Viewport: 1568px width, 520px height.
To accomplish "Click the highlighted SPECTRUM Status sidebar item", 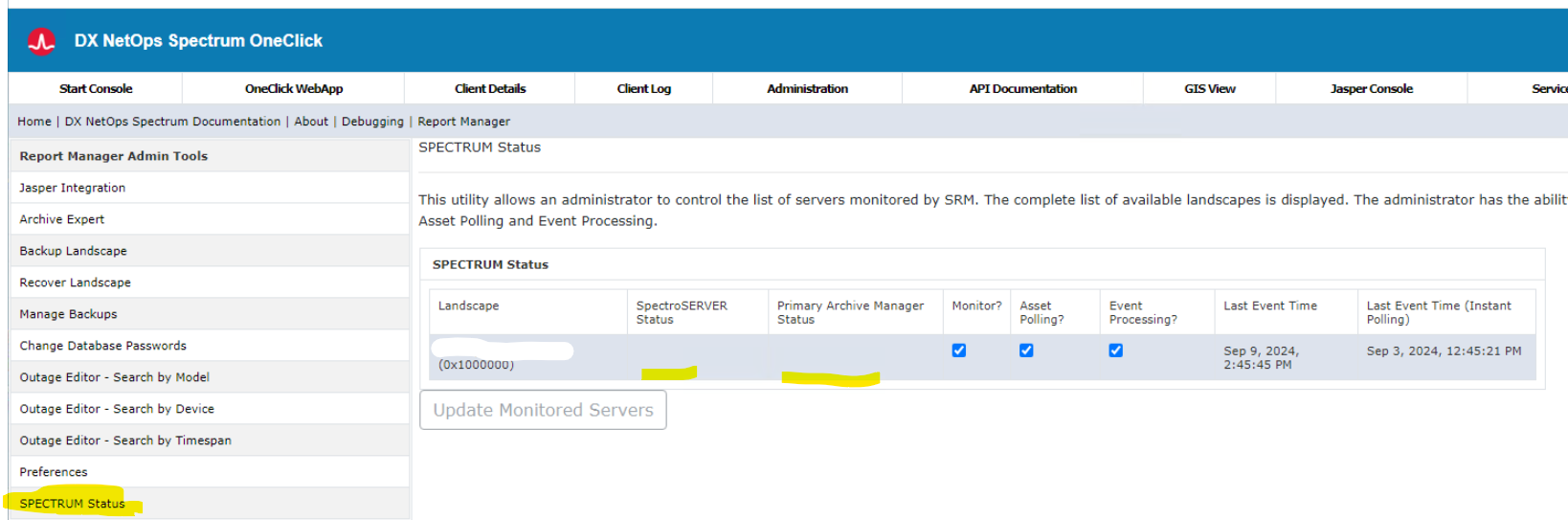I will click(x=73, y=504).
